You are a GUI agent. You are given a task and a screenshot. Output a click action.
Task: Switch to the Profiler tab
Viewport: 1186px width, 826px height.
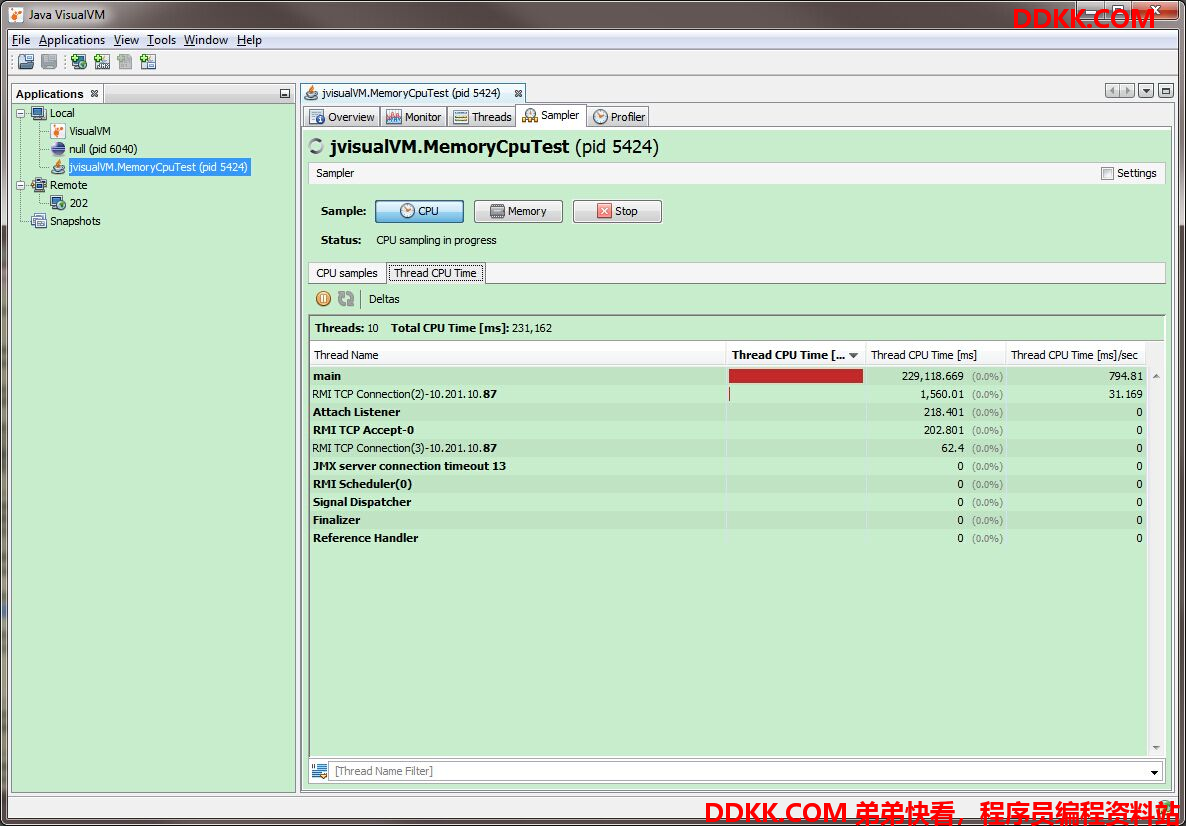(619, 116)
